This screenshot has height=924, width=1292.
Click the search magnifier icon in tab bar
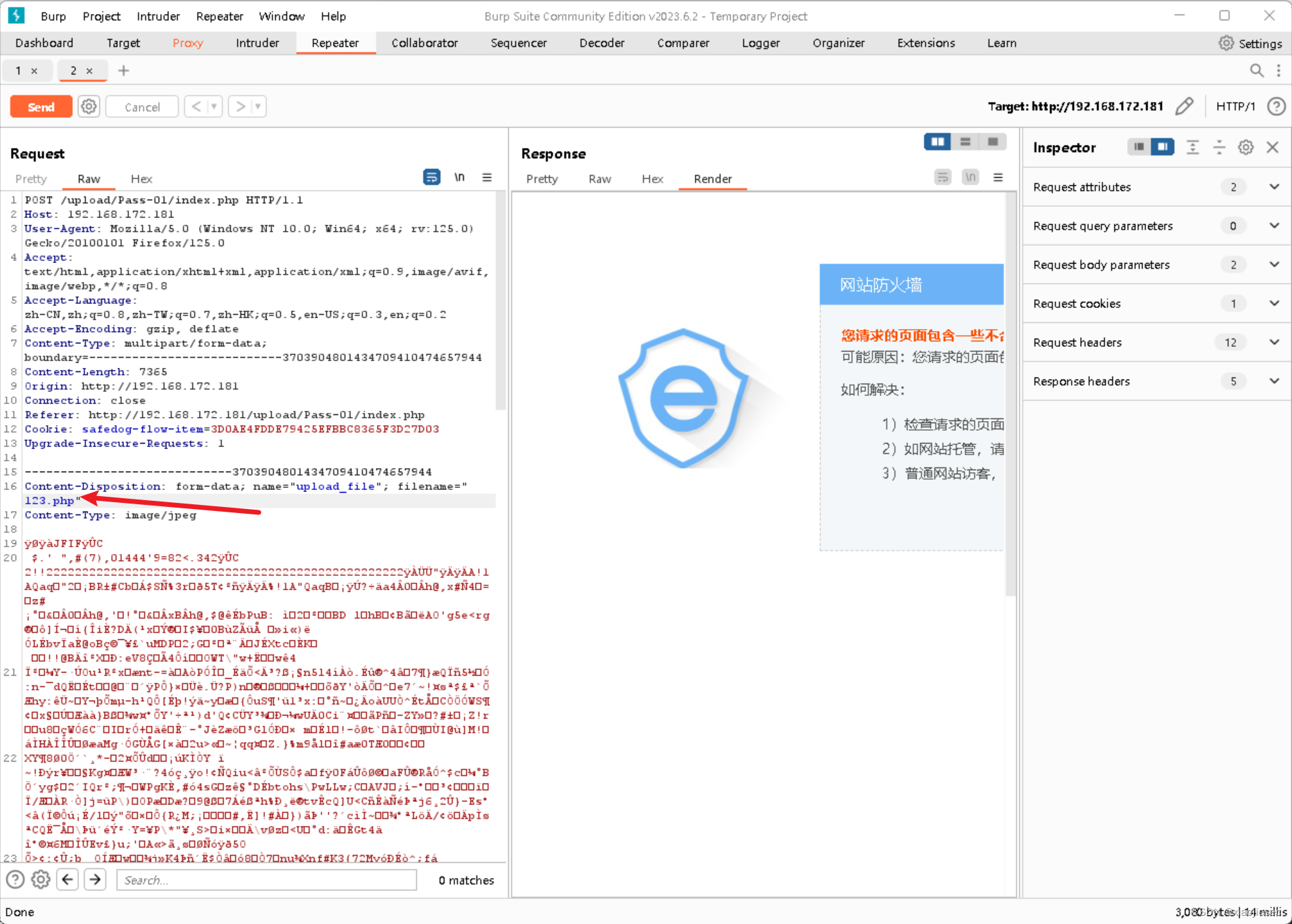coord(1257,70)
